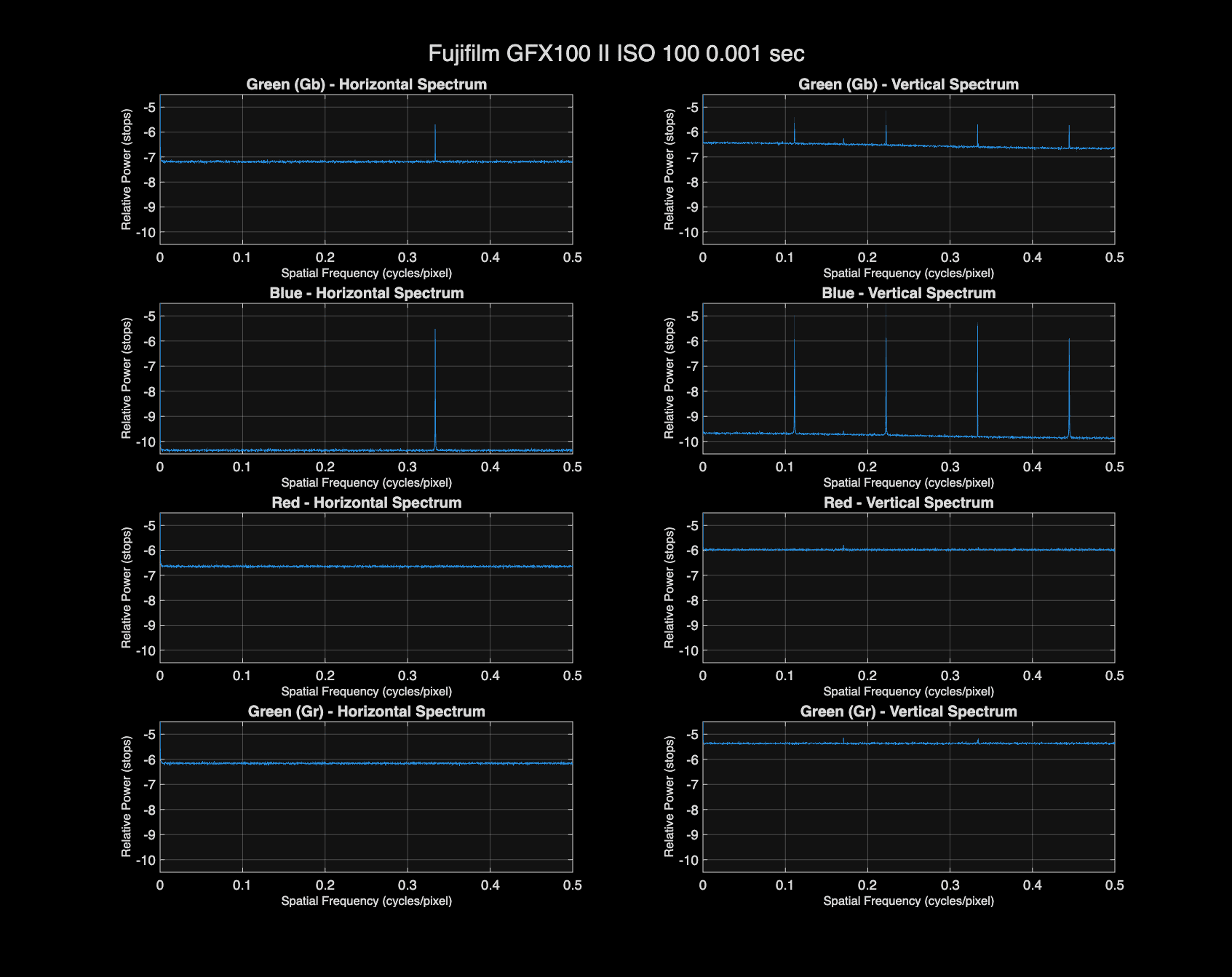Viewport: 1232px width, 977px height.
Task: Select the 'Red - Horizontal Spectrum' title
Action: (367, 503)
